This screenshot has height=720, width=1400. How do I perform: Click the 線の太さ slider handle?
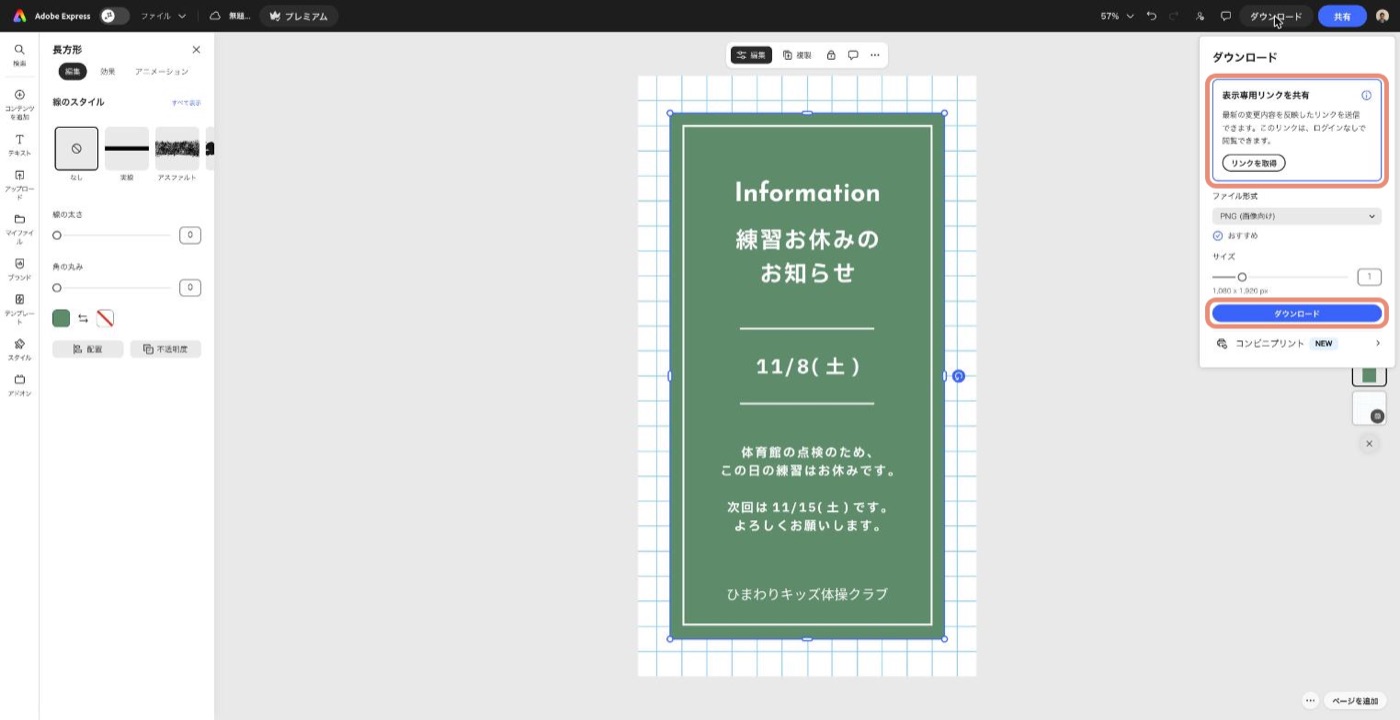tap(57, 235)
